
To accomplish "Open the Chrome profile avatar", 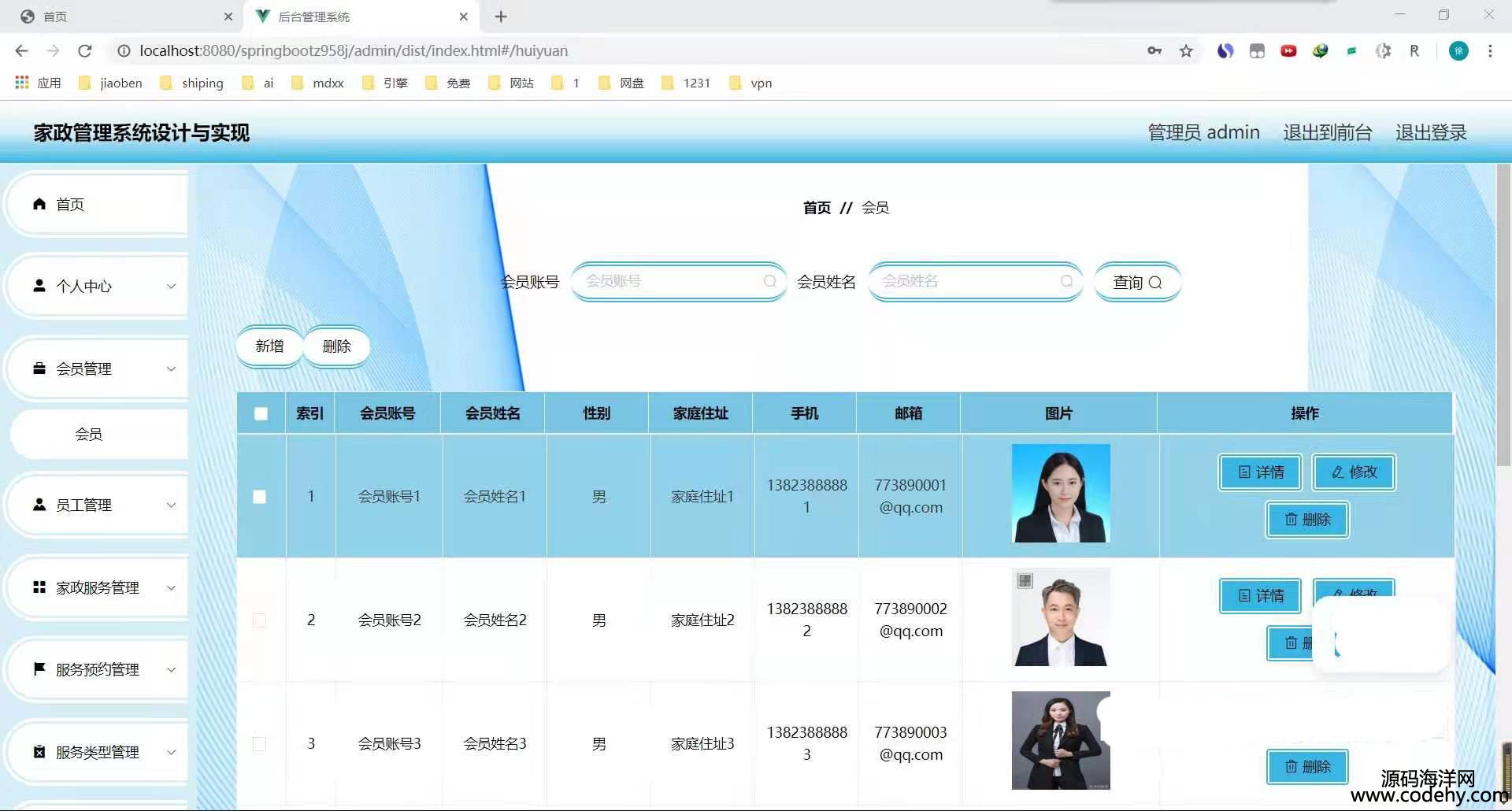I will pos(1458,51).
